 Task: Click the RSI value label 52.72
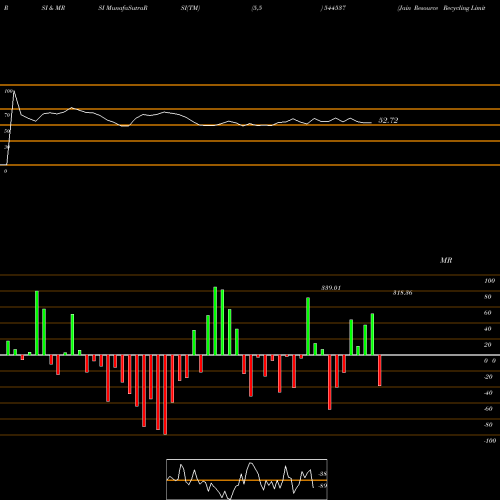pyautogui.click(x=388, y=120)
